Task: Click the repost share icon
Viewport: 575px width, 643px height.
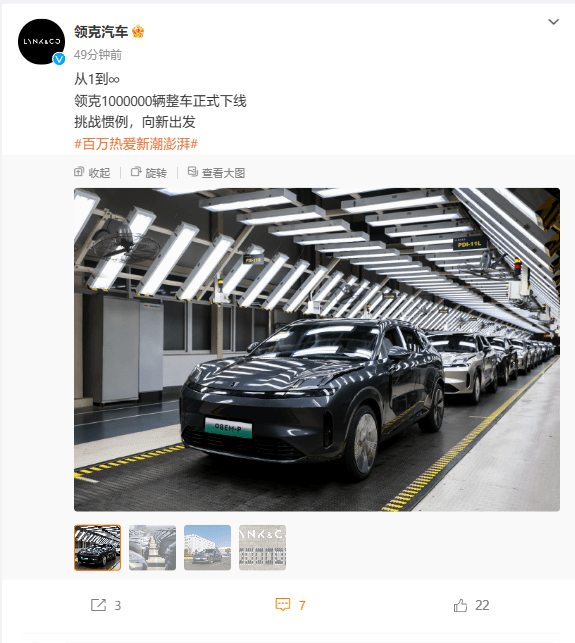Action: [x=98, y=605]
